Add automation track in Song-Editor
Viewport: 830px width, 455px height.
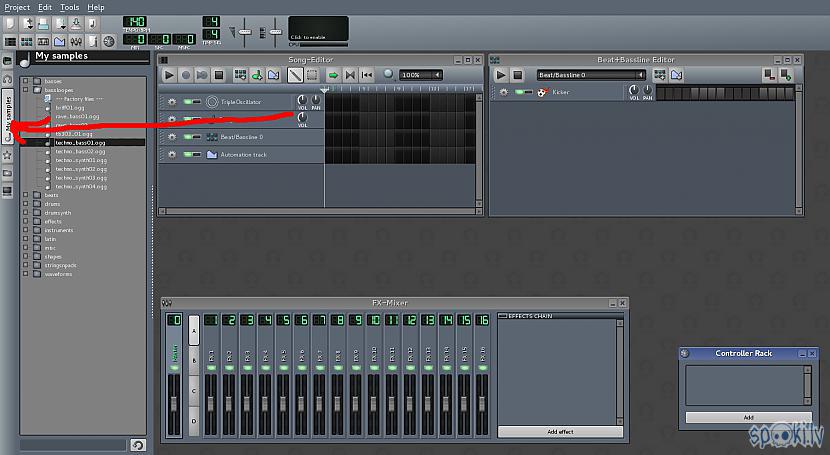273,75
